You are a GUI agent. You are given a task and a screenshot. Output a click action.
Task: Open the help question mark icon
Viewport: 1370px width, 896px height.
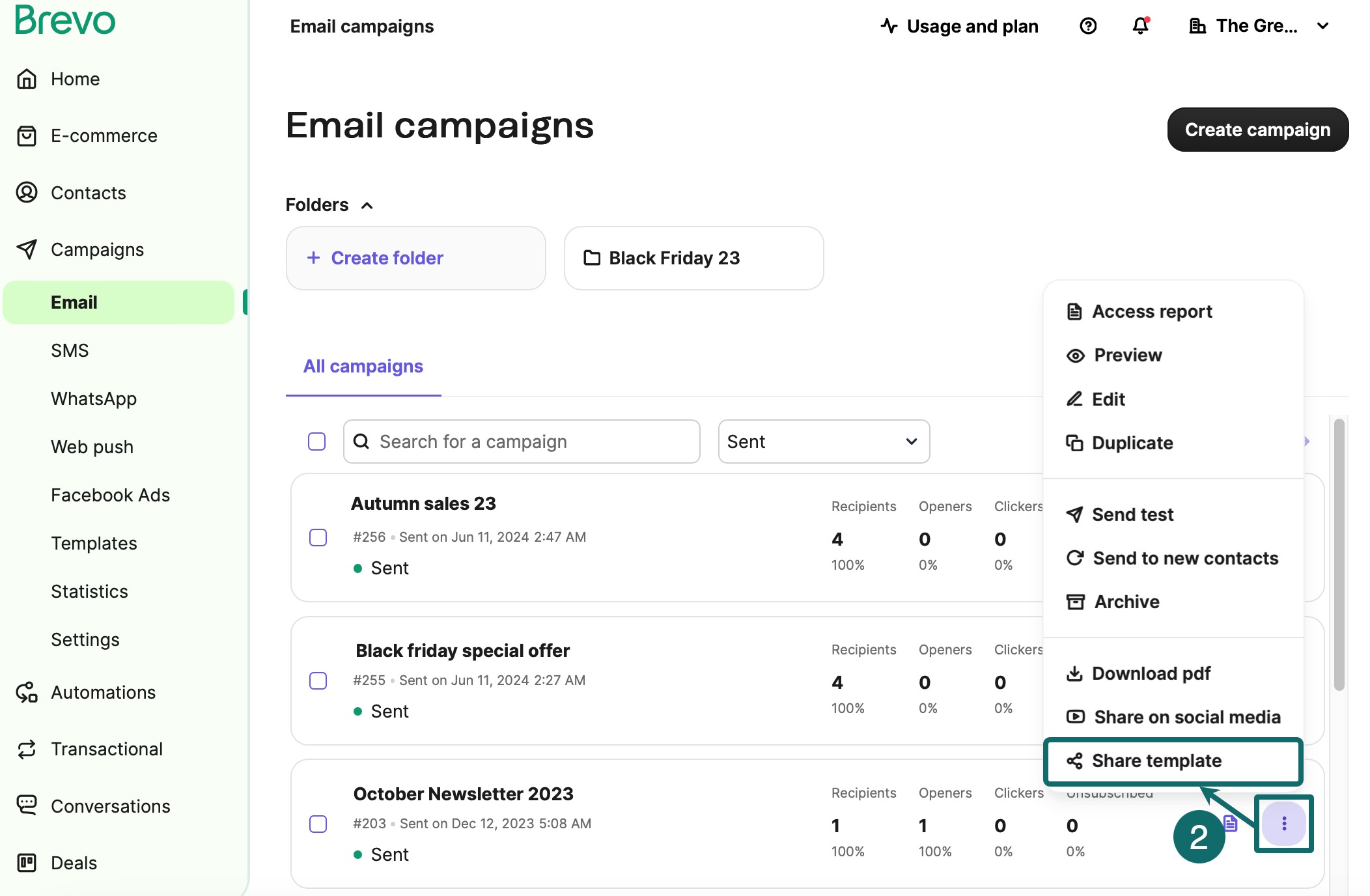pyautogui.click(x=1088, y=26)
